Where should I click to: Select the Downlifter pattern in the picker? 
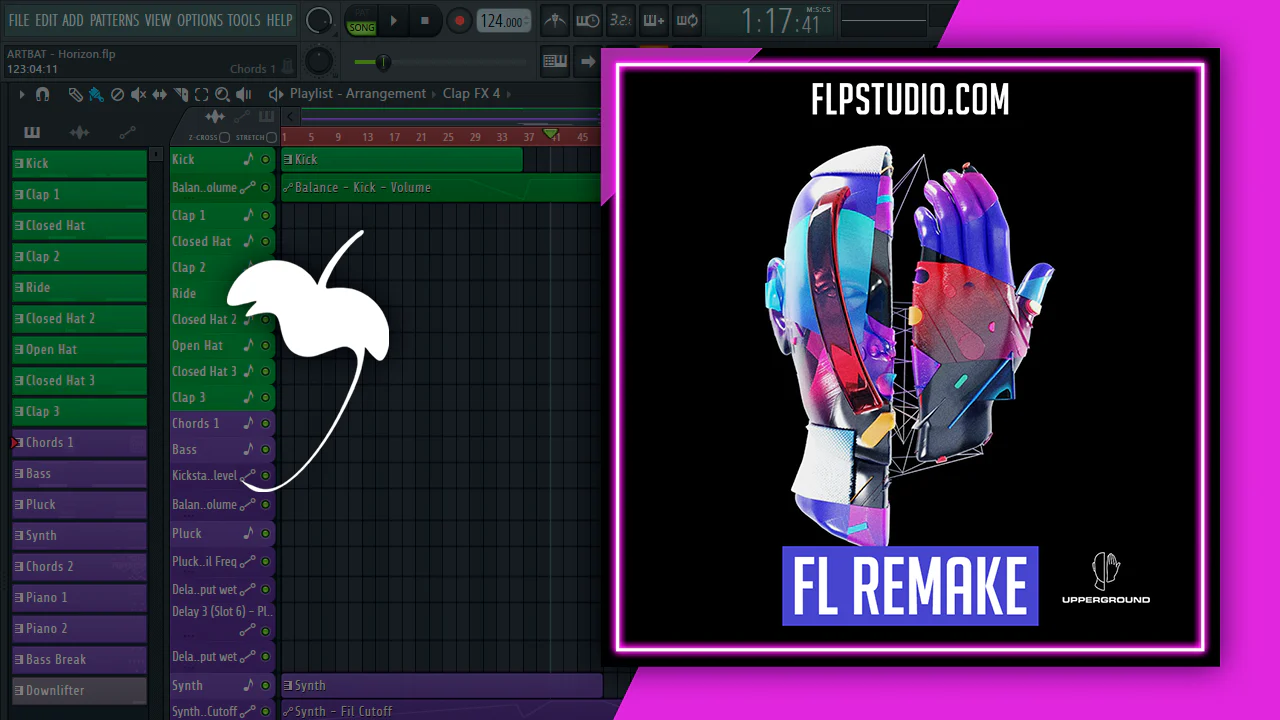click(x=79, y=690)
